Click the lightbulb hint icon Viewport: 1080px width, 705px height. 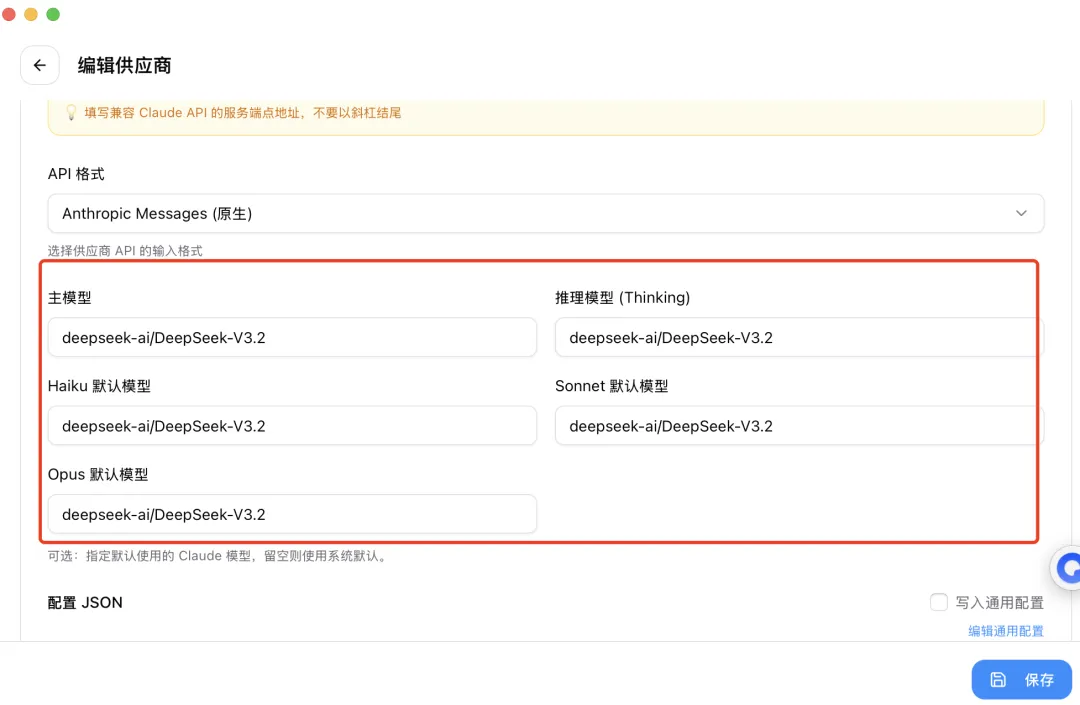[71, 112]
